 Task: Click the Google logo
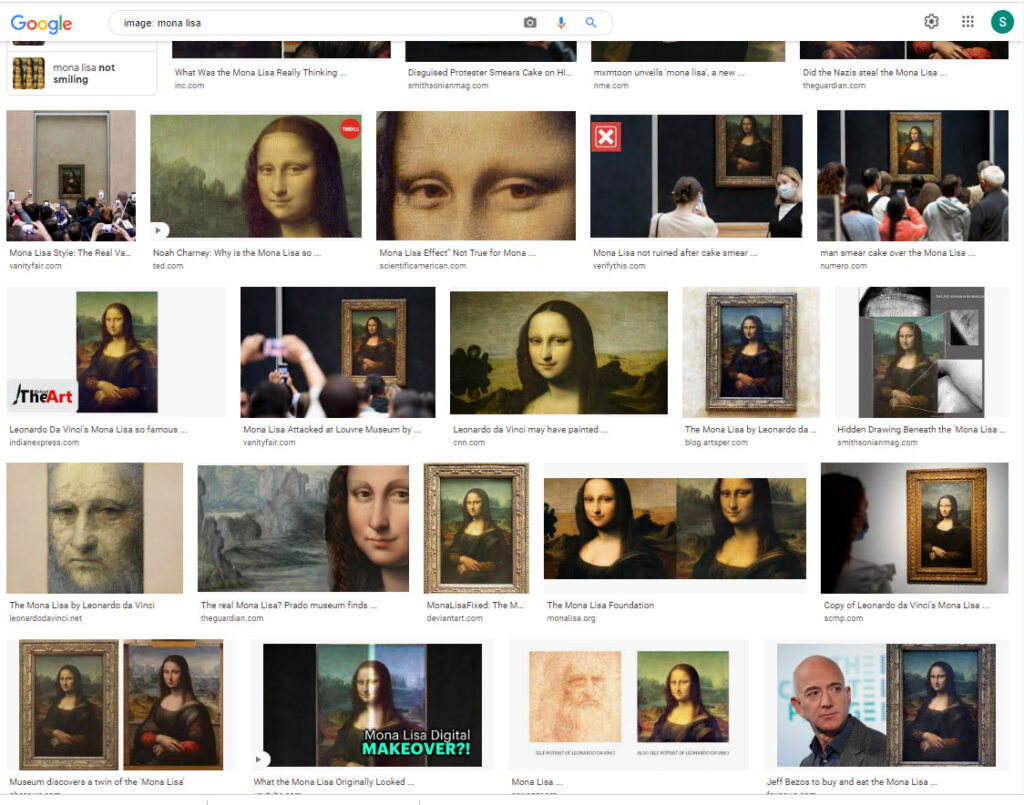click(x=41, y=23)
